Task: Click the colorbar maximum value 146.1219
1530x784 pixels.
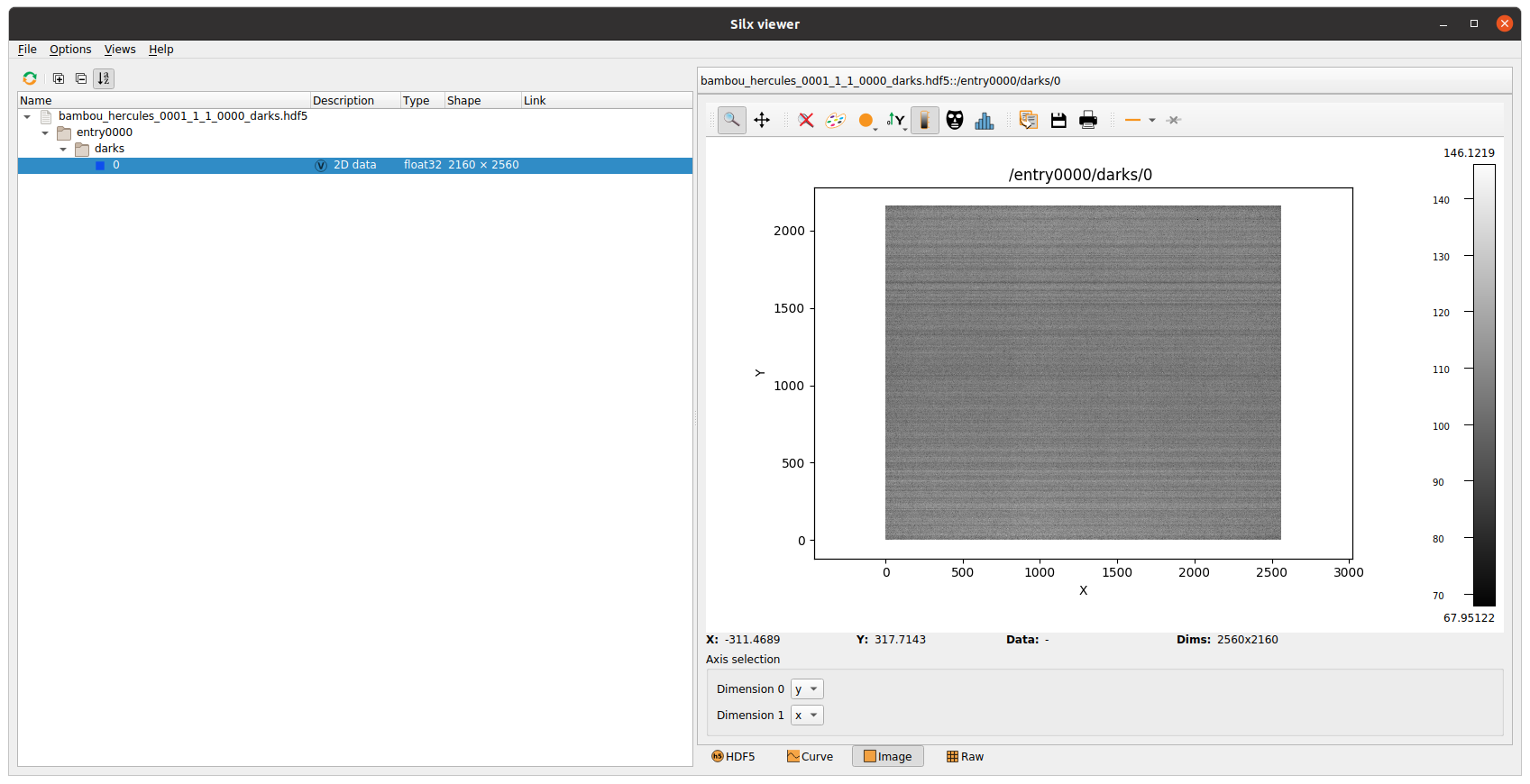Action: click(1469, 153)
